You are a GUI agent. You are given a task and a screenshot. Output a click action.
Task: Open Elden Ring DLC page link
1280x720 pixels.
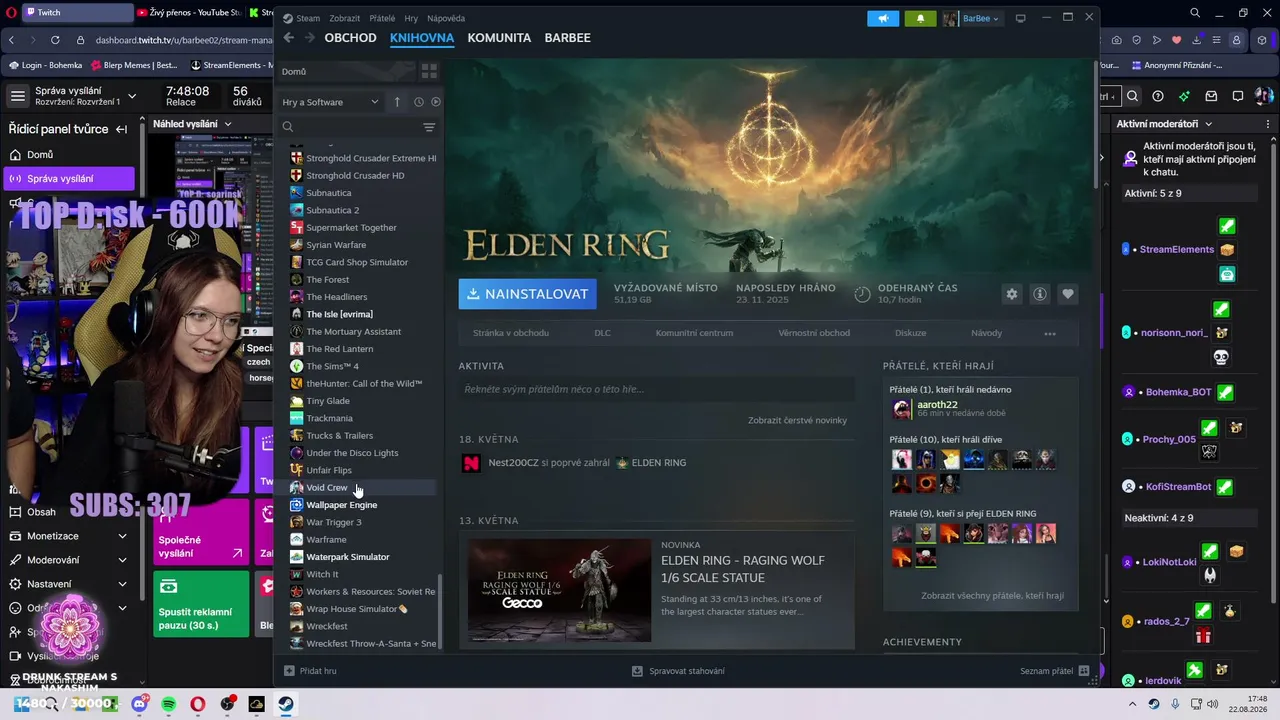pos(602,333)
